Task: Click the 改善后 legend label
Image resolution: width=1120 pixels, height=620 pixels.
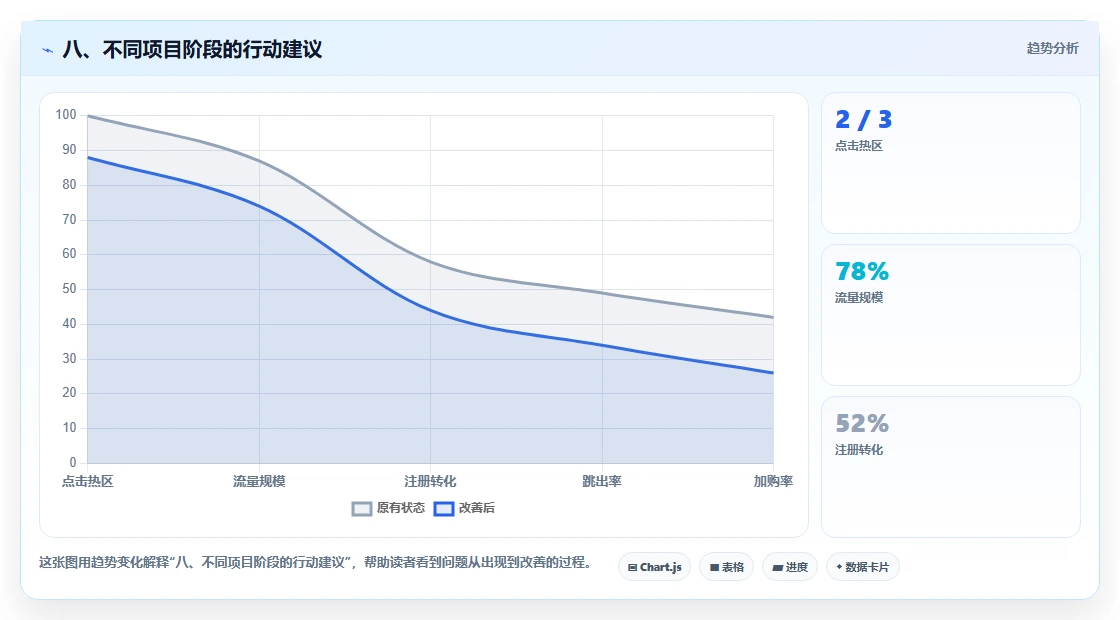Action: point(477,508)
